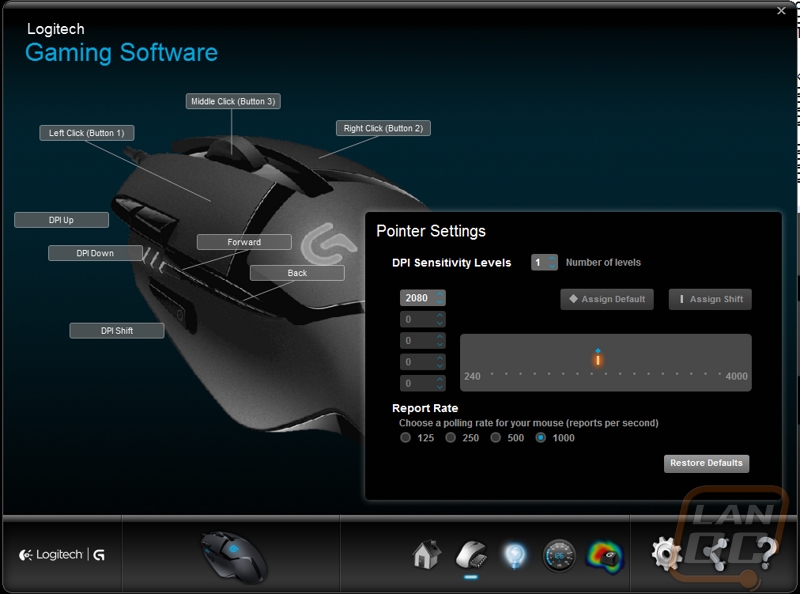800x594 pixels.
Task: Click the Pointer Settings title
Action: pos(431,231)
